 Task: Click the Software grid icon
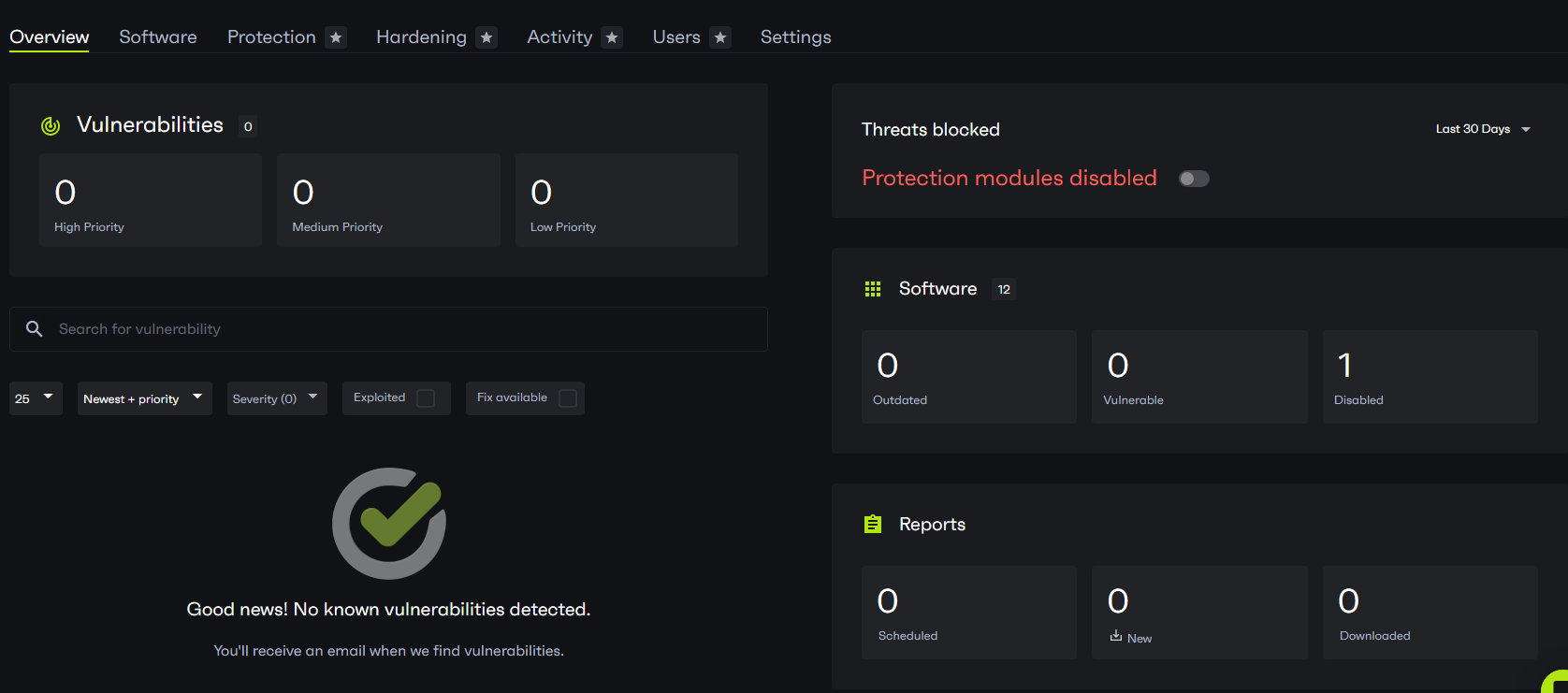point(873,289)
